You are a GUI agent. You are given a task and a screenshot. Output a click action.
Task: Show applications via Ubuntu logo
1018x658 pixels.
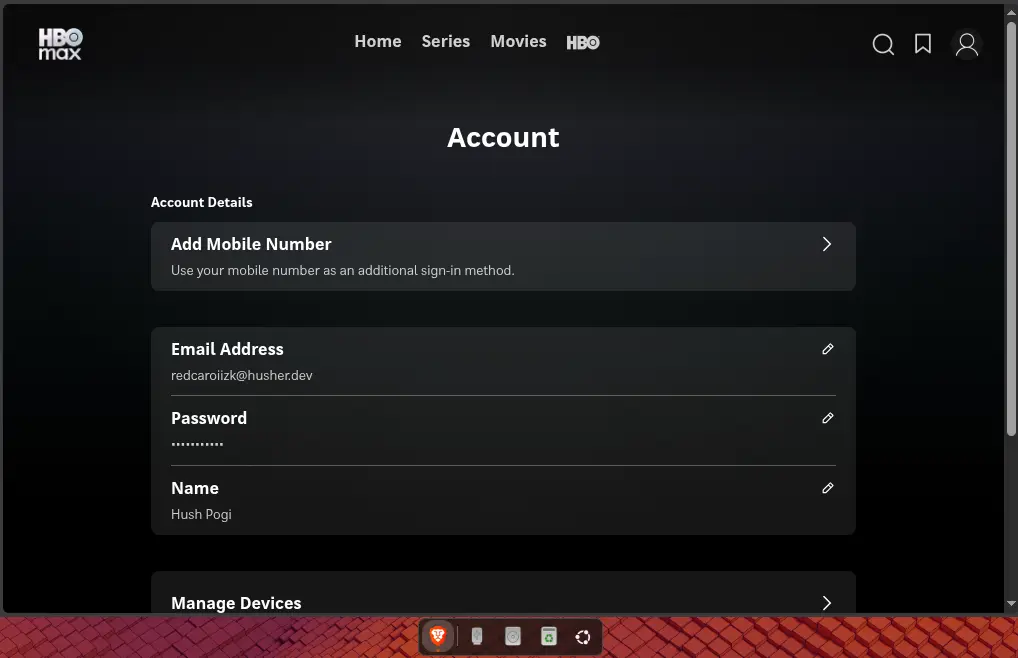[583, 637]
